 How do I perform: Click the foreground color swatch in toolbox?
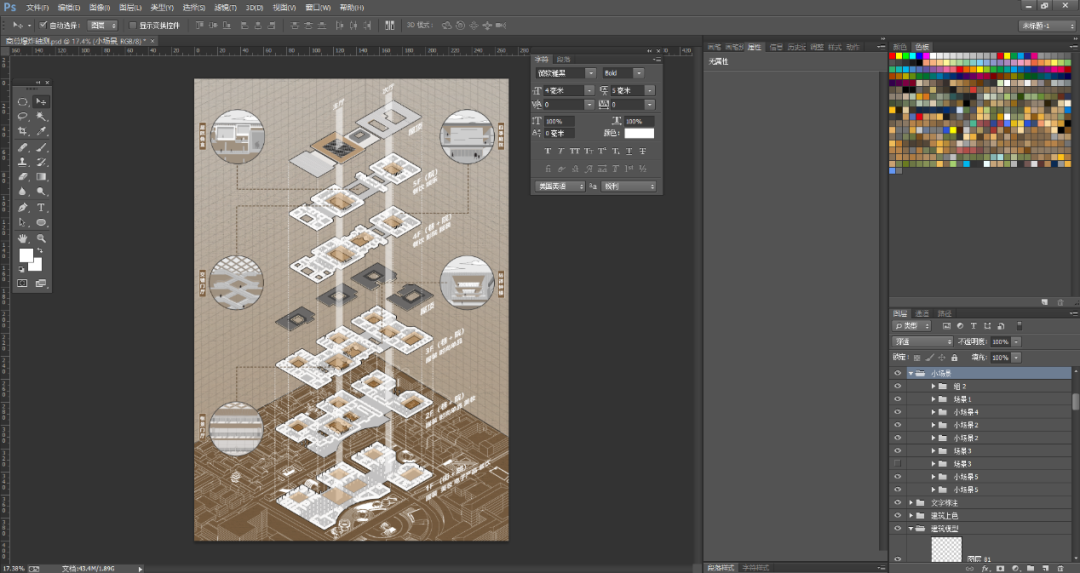(26, 256)
